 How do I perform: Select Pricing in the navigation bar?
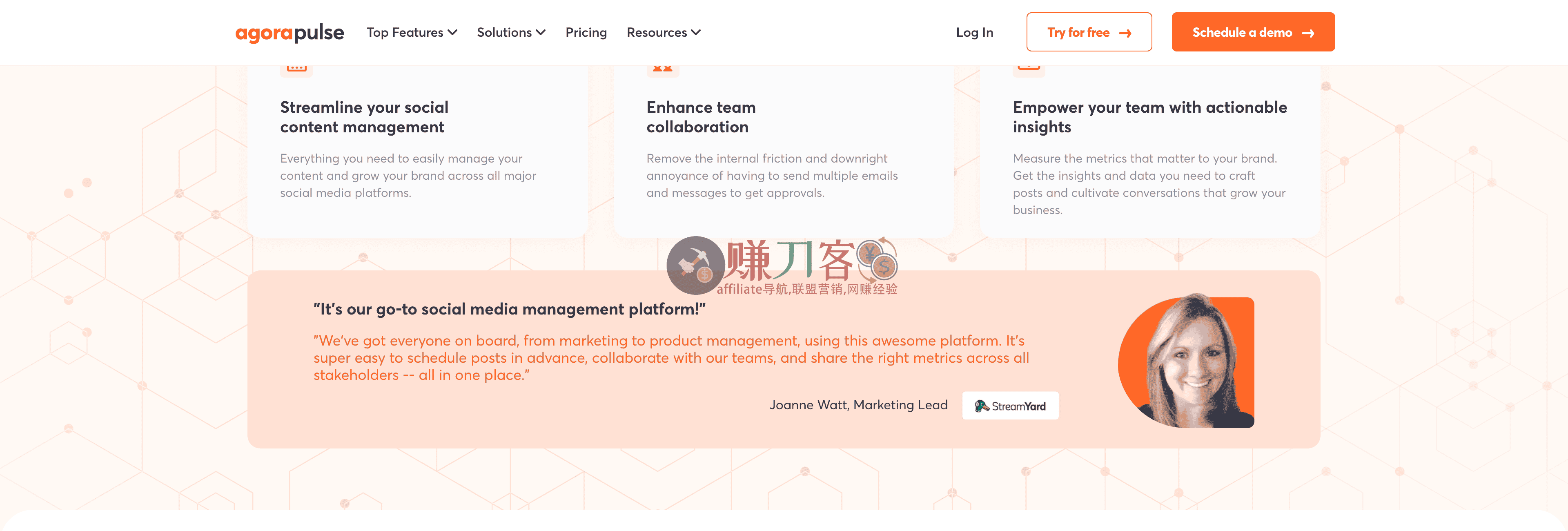click(x=586, y=32)
